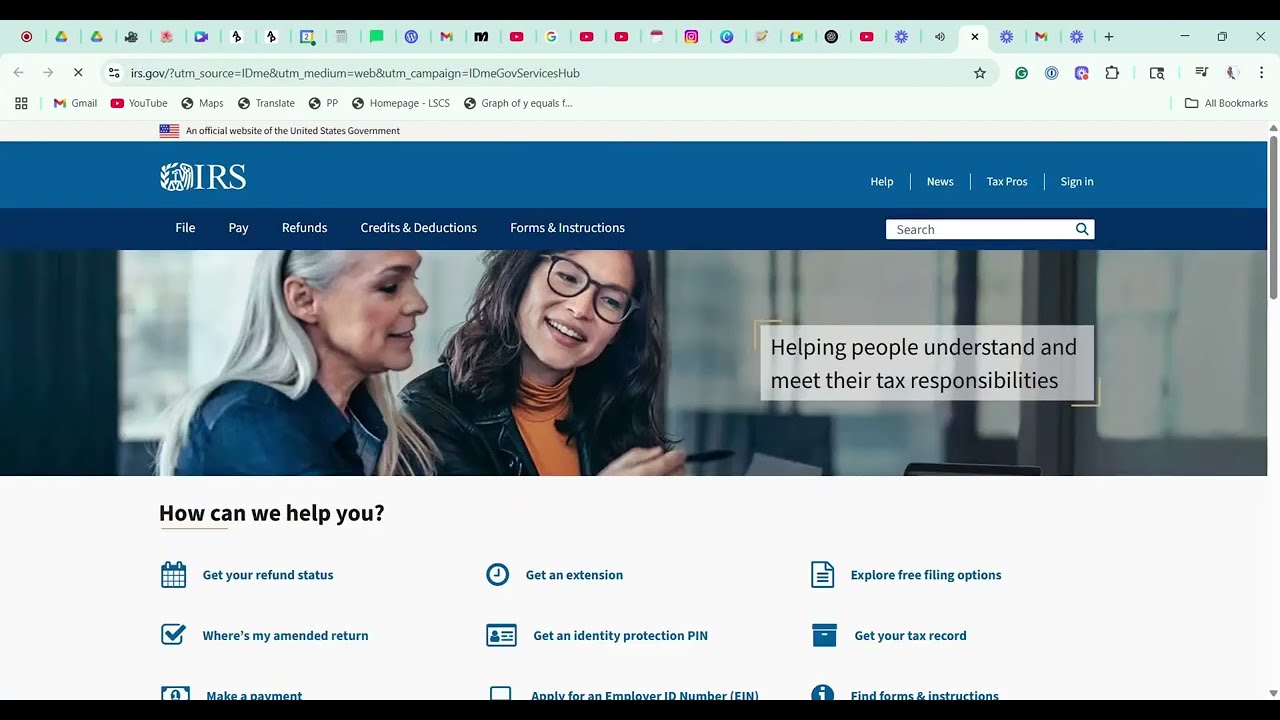The image size is (1280, 720).
Task: Click the tax record box icon
Action: click(824, 635)
